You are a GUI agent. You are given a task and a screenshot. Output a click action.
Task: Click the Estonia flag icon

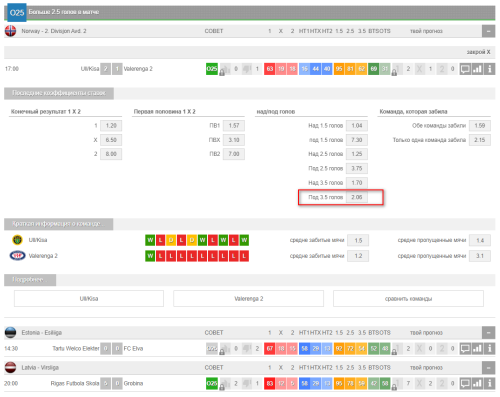[11, 332]
